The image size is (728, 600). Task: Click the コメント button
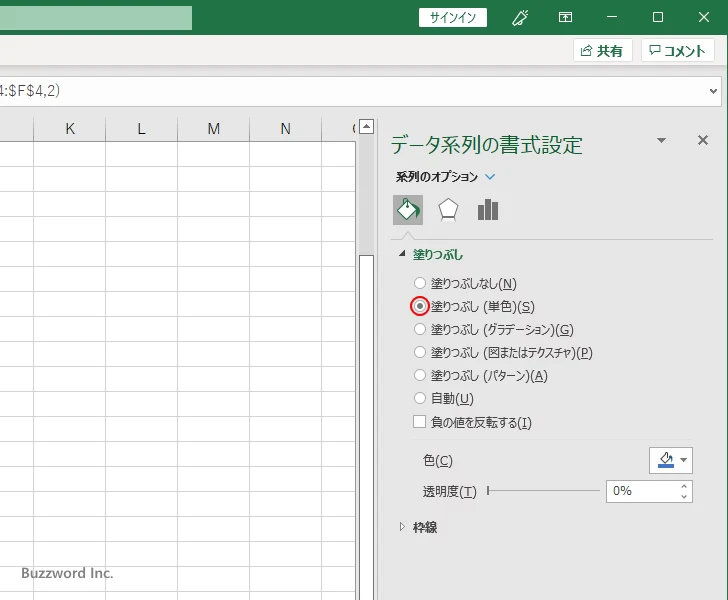tap(677, 50)
